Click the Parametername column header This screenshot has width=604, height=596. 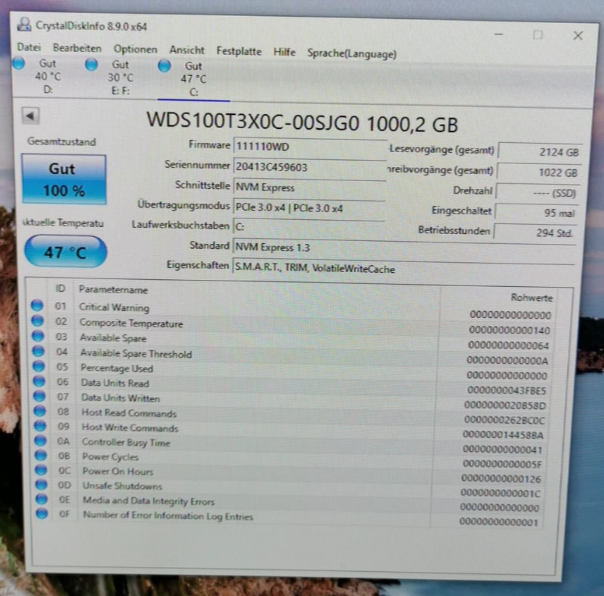point(113,289)
